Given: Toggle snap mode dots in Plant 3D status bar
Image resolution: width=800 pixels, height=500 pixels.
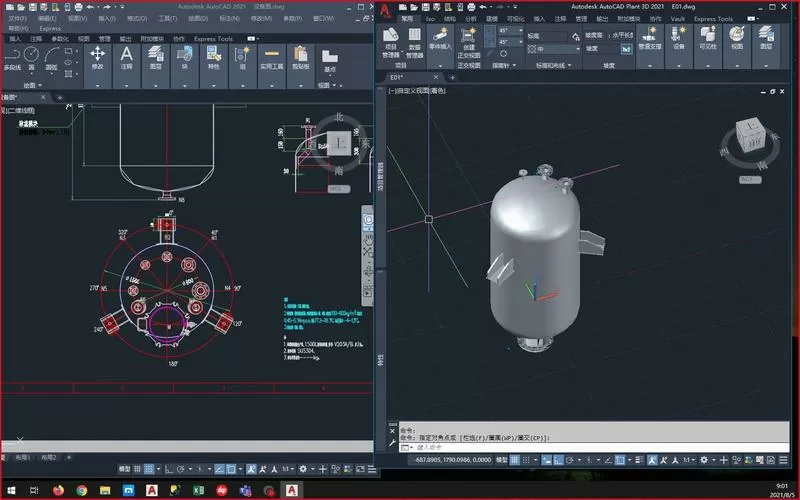Looking at the screenshot, I should coord(526,460).
